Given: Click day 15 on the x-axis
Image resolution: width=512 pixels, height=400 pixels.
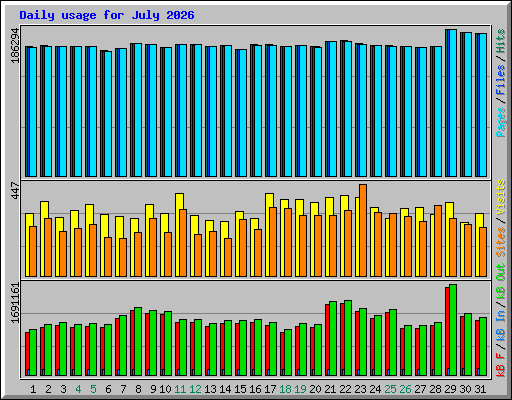Looking at the screenshot, I should coord(240,389).
